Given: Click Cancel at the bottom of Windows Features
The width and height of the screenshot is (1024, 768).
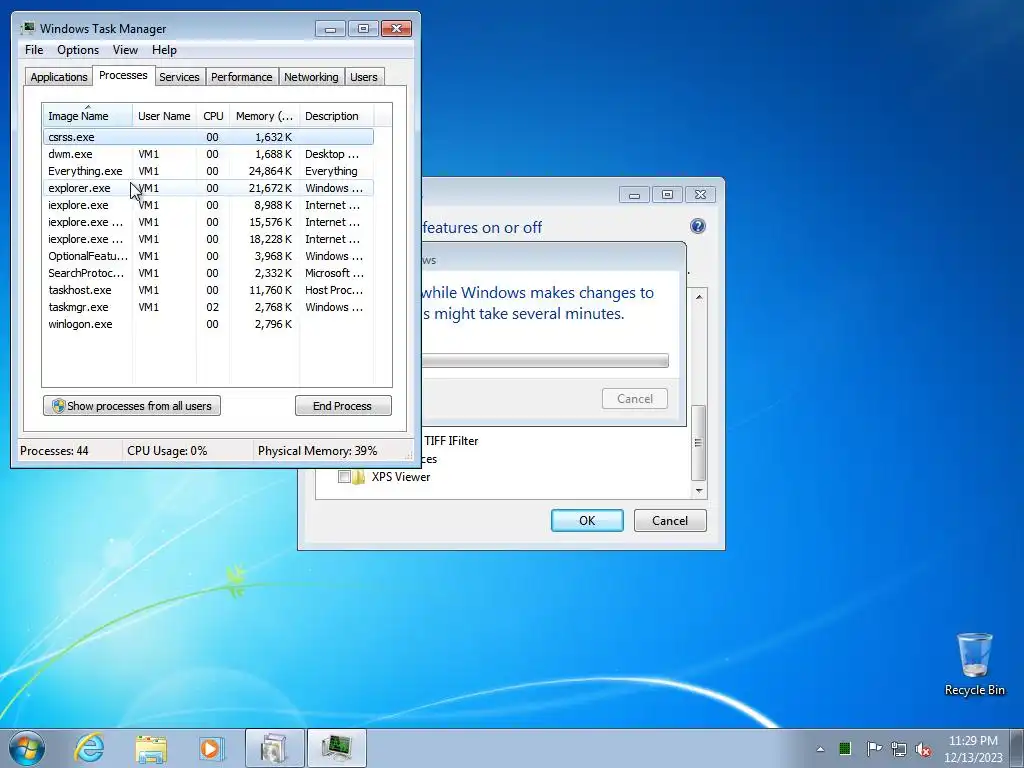Looking at the screenshot, I should tap(670, 520).
